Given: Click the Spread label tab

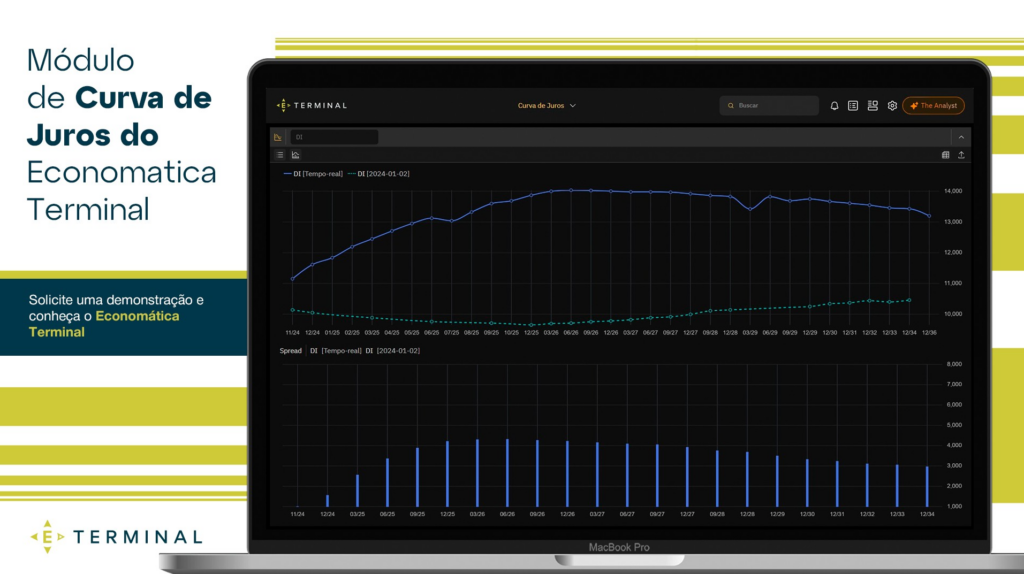Looking at the screenshot, I should [x=291, y=351].
